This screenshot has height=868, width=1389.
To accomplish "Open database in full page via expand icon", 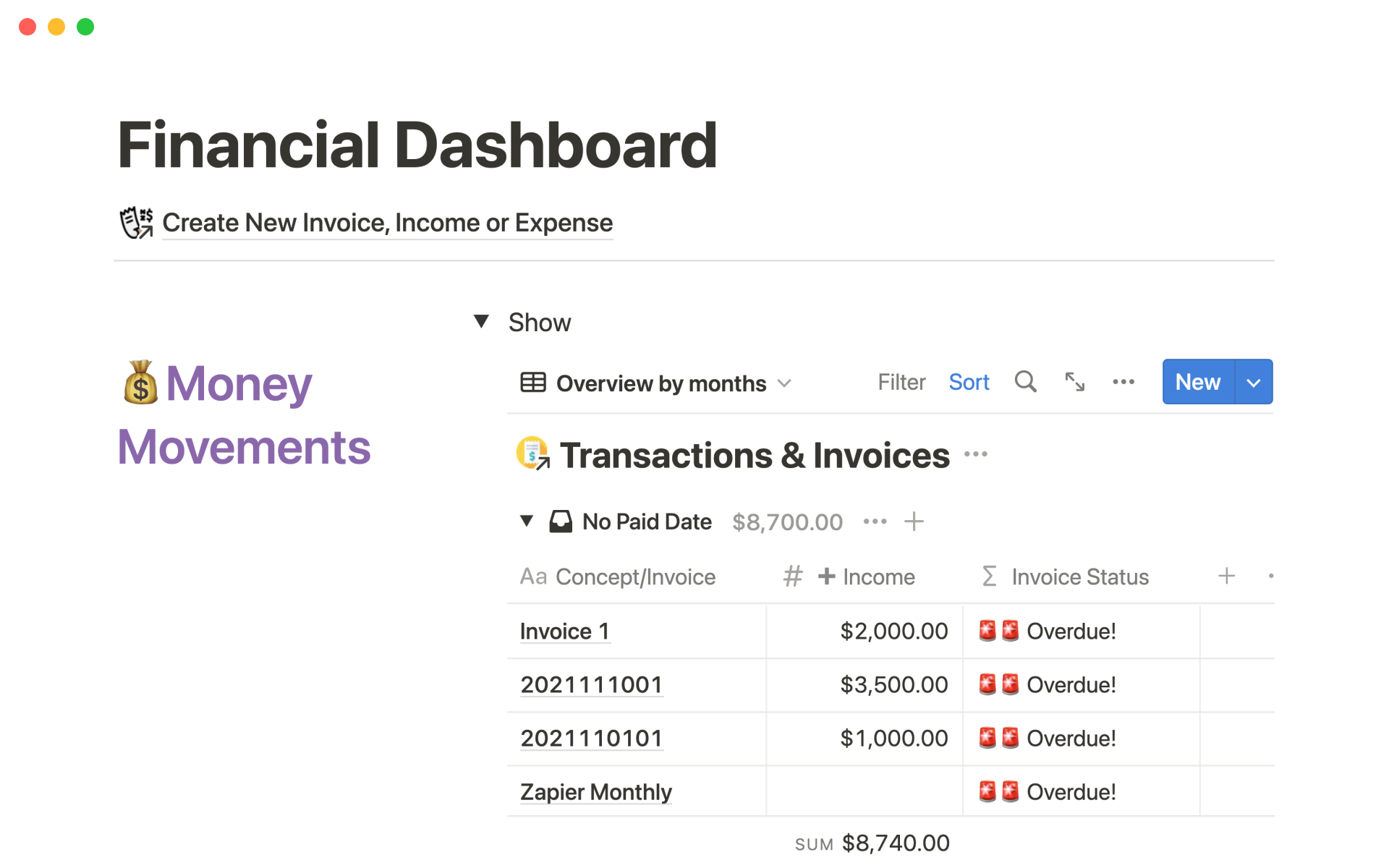I will 1074,382.
